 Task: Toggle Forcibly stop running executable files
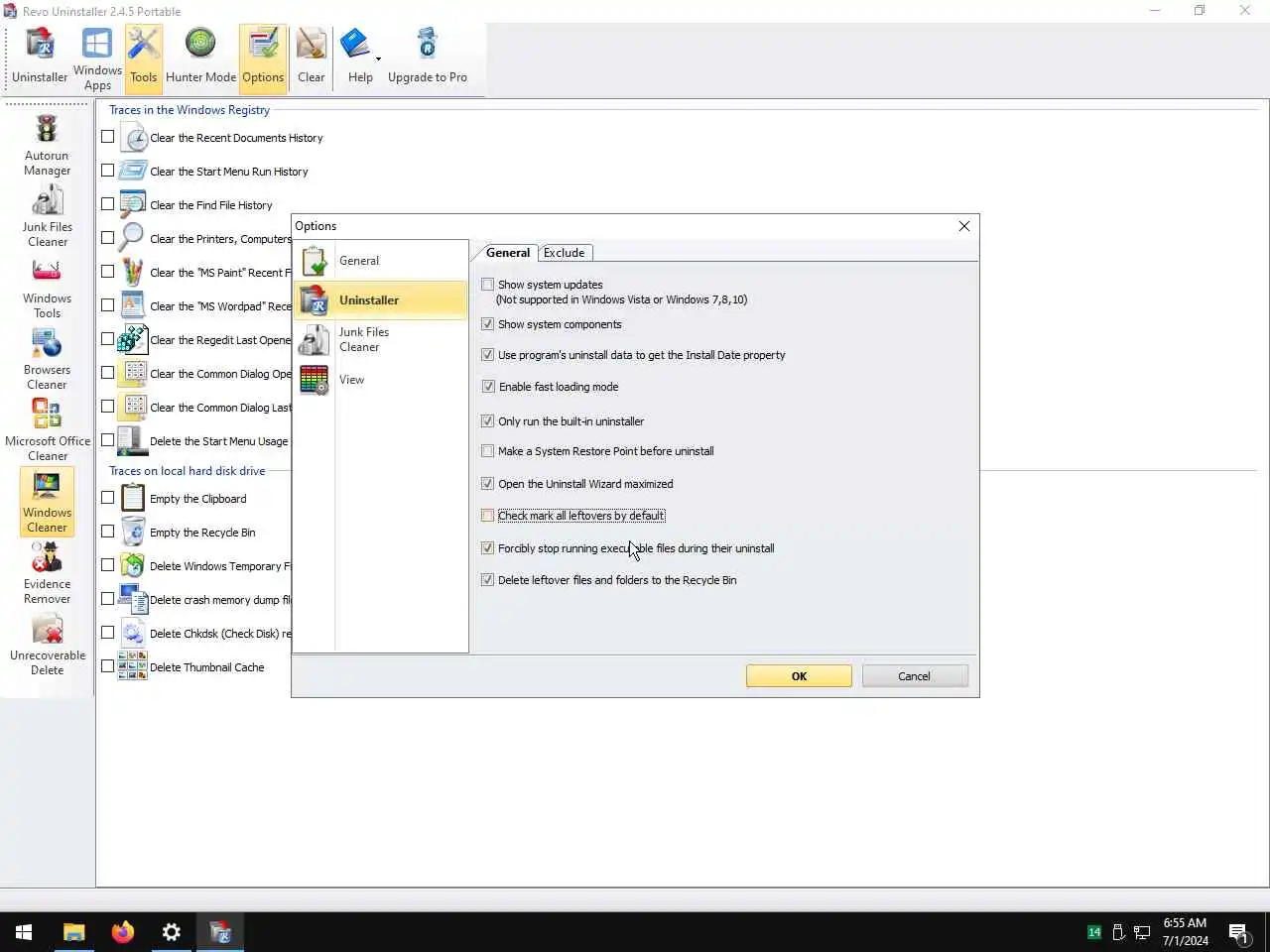(x=487, y=548)
